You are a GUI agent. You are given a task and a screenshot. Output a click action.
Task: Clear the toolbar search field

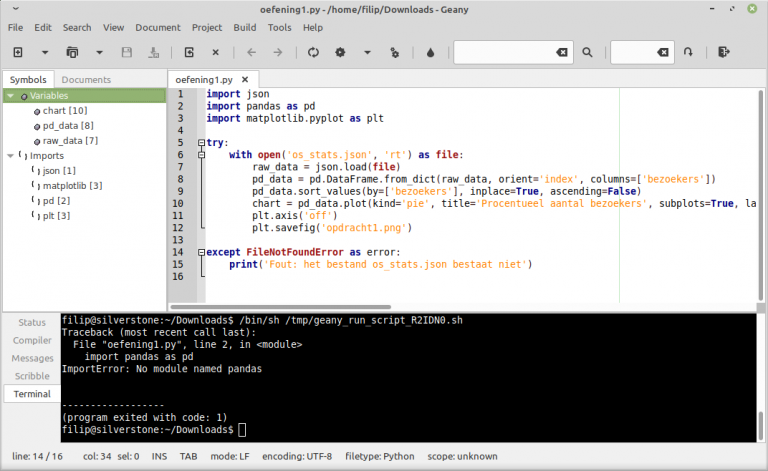tap(562, 52)
